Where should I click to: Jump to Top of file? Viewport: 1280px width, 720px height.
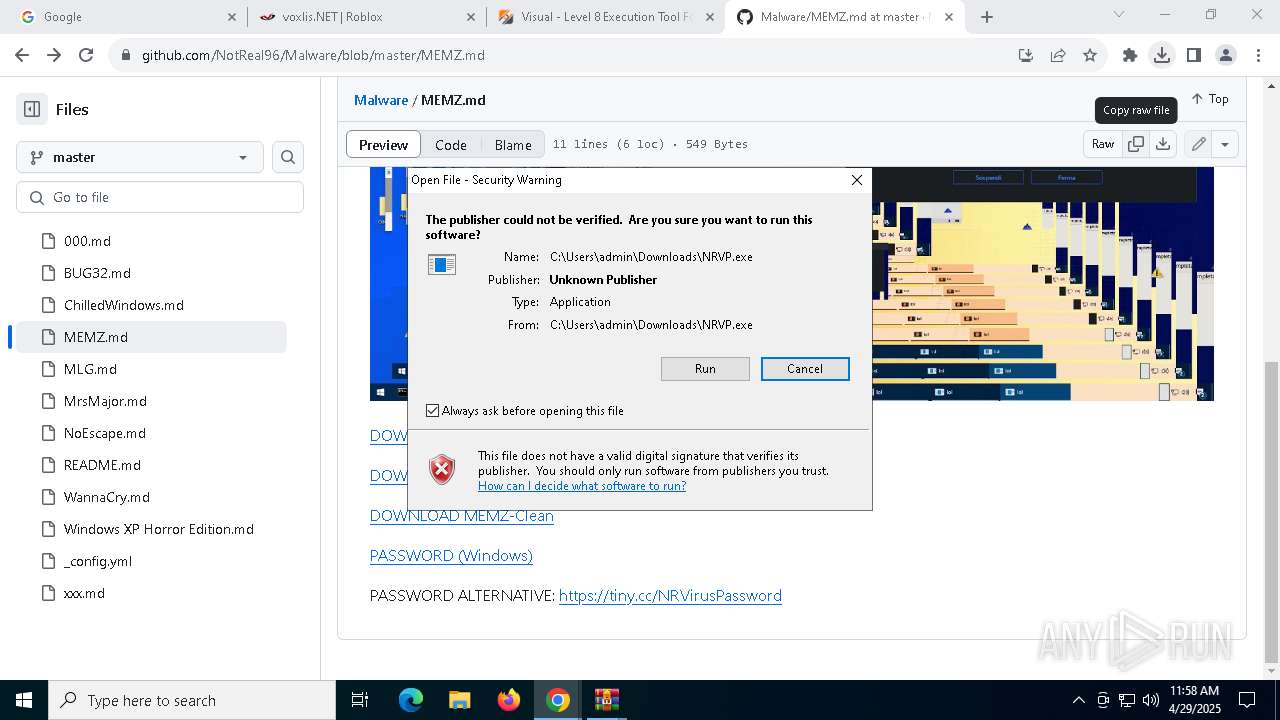coord(1209,99)
